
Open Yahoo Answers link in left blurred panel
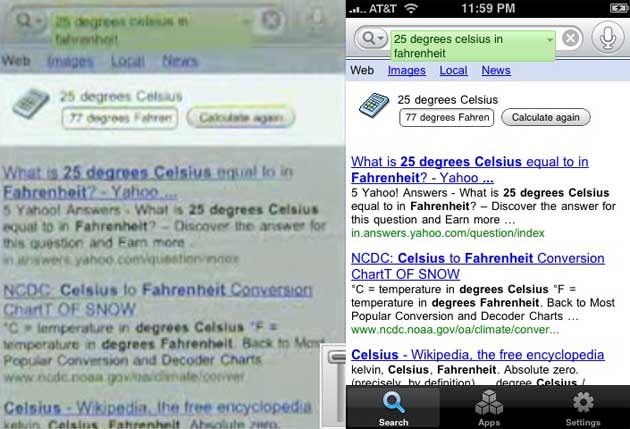tap(148, 182)
